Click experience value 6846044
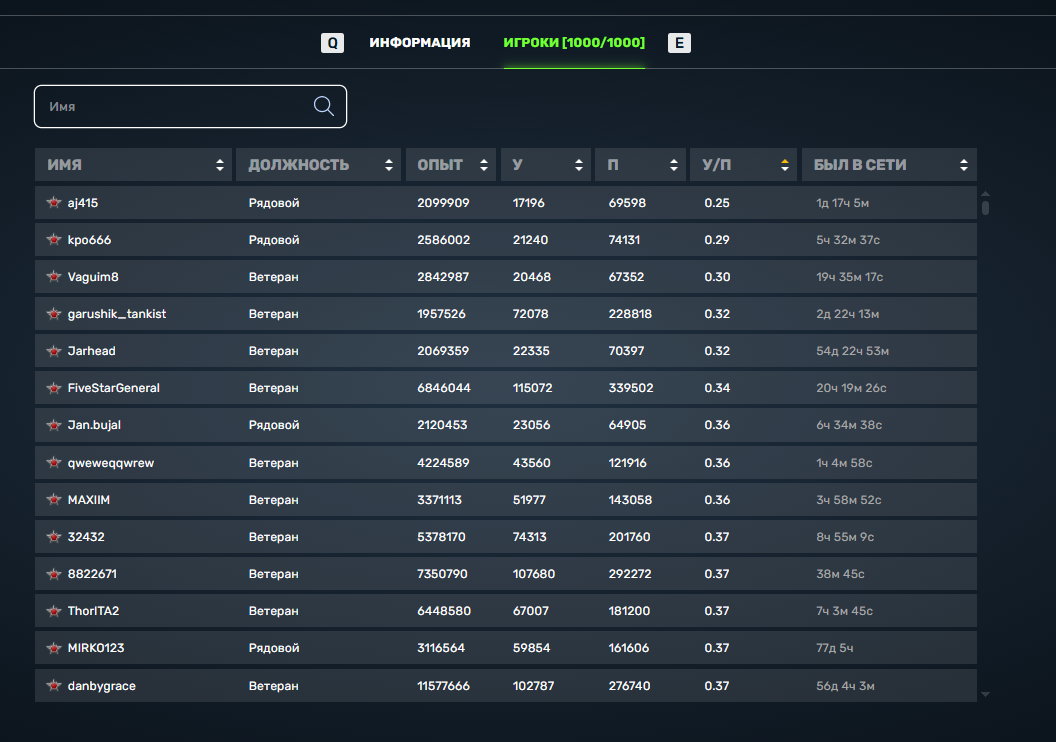This screenshot has height=742, width=1056. point(444,388)
